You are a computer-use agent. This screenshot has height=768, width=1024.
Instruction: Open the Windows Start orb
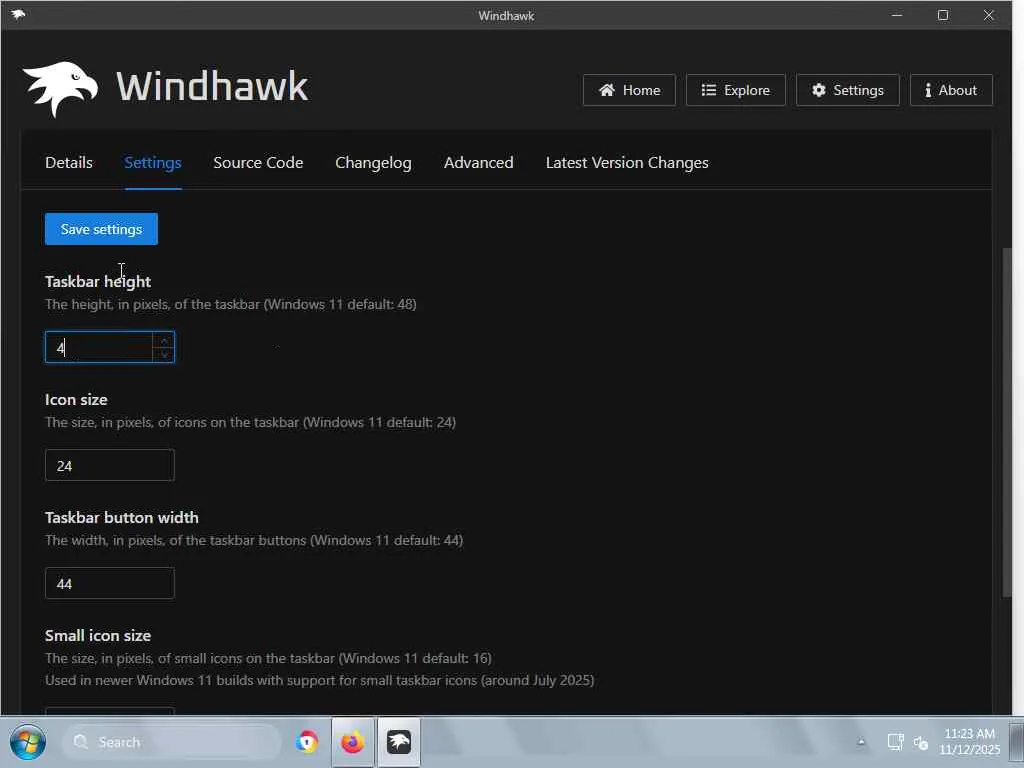pyautogui.click(x=28, y=743)
